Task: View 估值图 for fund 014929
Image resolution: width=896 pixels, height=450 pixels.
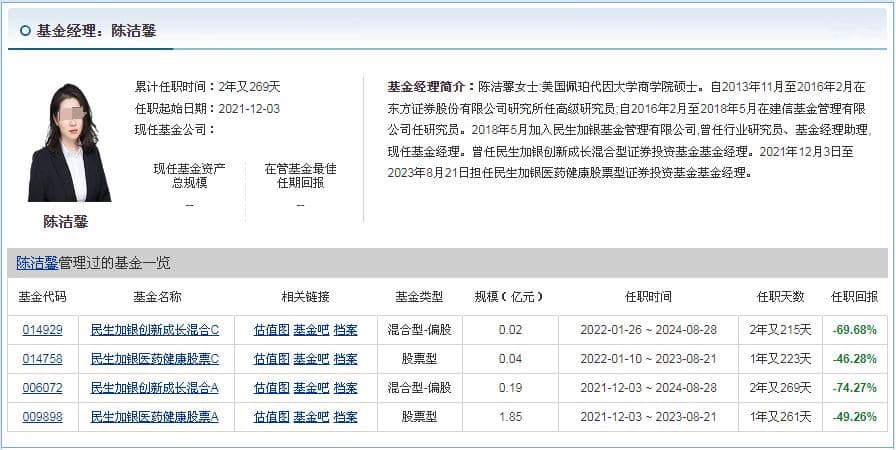Action: click(271, 330)
